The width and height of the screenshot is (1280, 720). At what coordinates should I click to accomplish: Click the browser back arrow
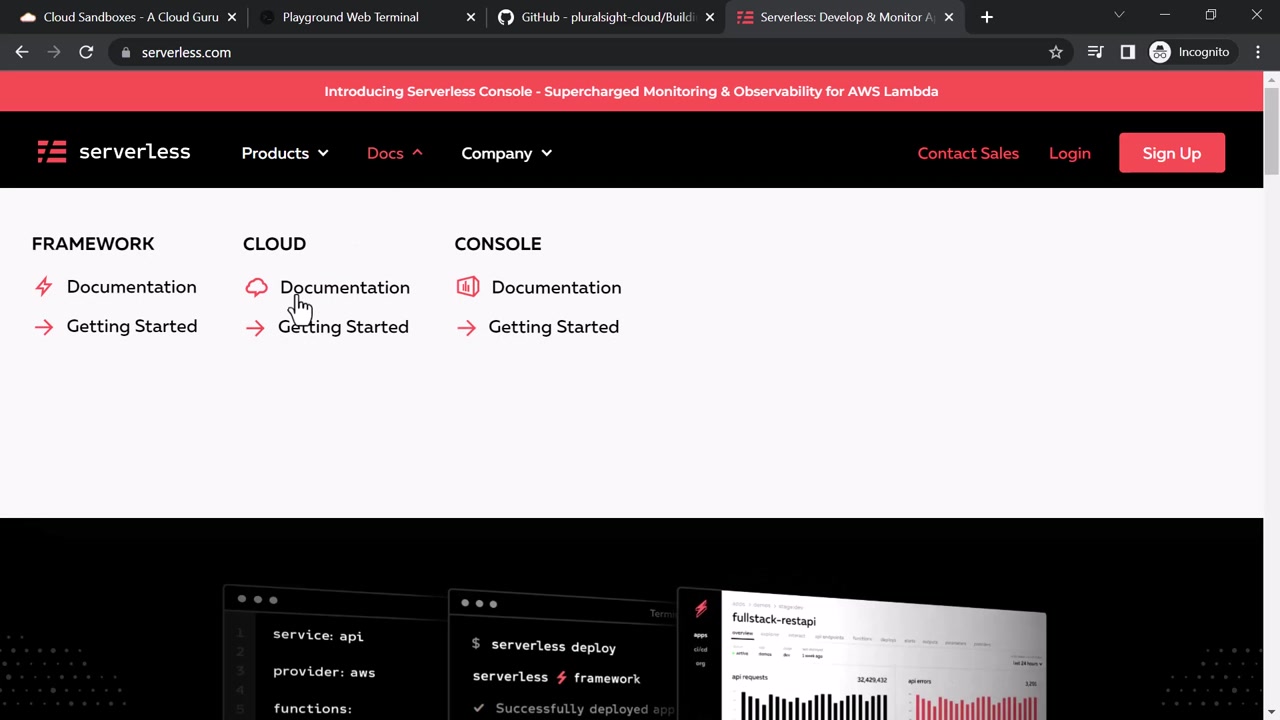coord(22,52)
